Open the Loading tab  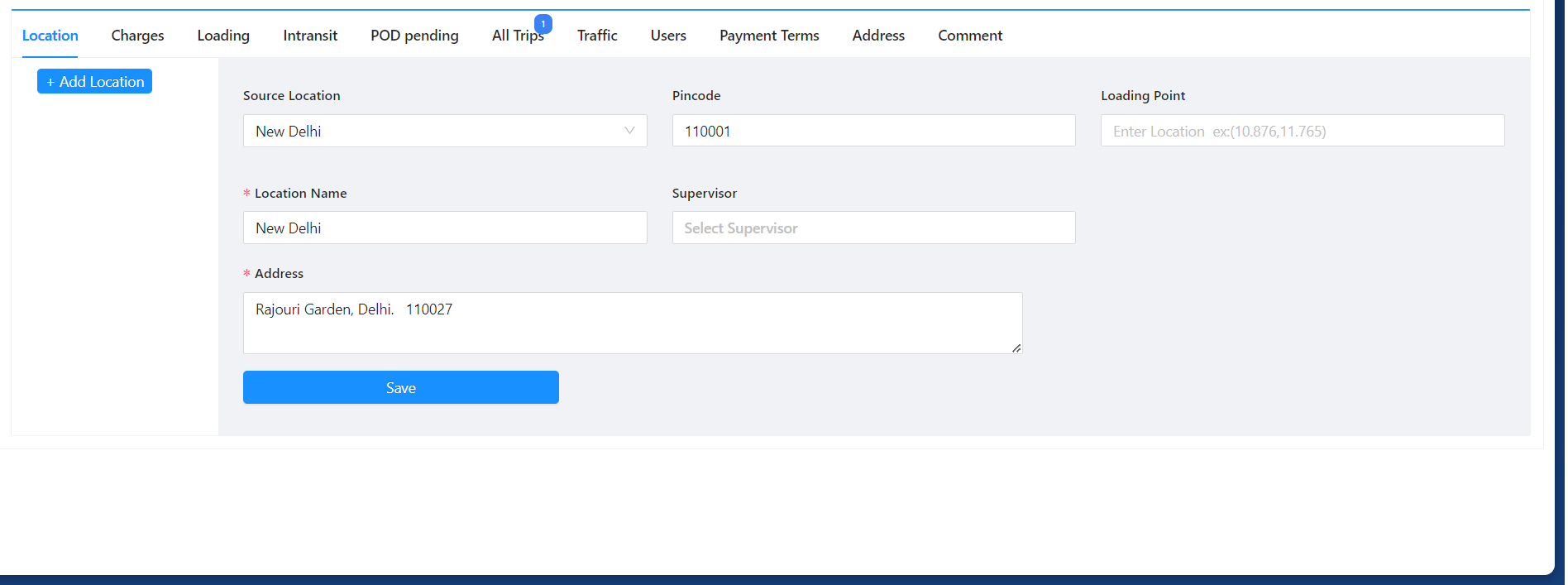click(223, 36)
